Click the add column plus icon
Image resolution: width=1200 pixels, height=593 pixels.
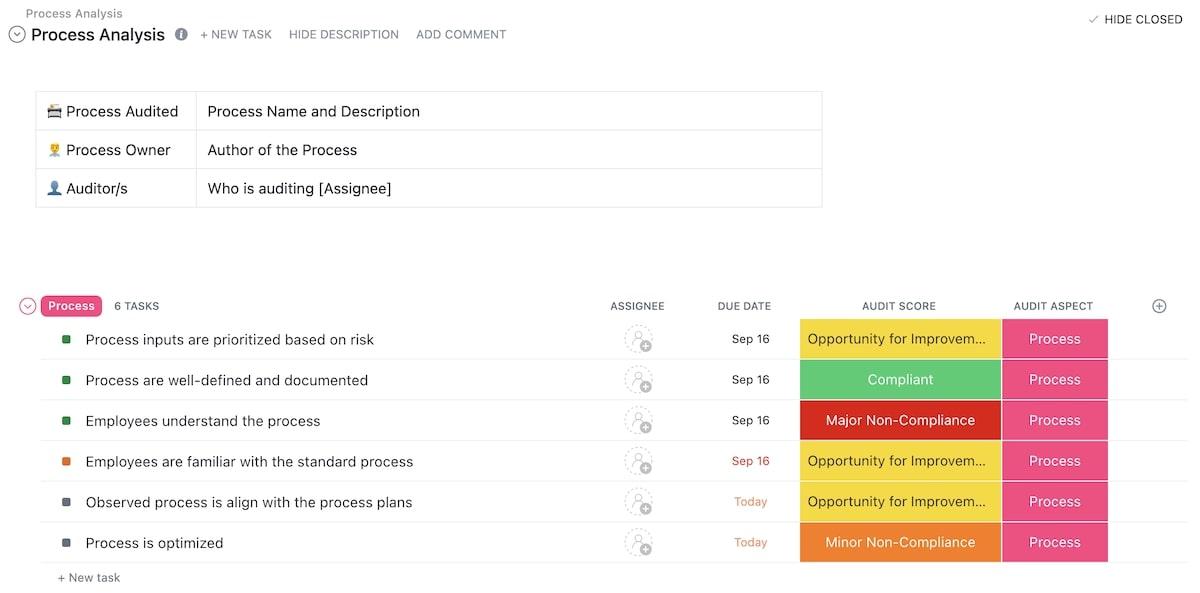[1159, 306]
